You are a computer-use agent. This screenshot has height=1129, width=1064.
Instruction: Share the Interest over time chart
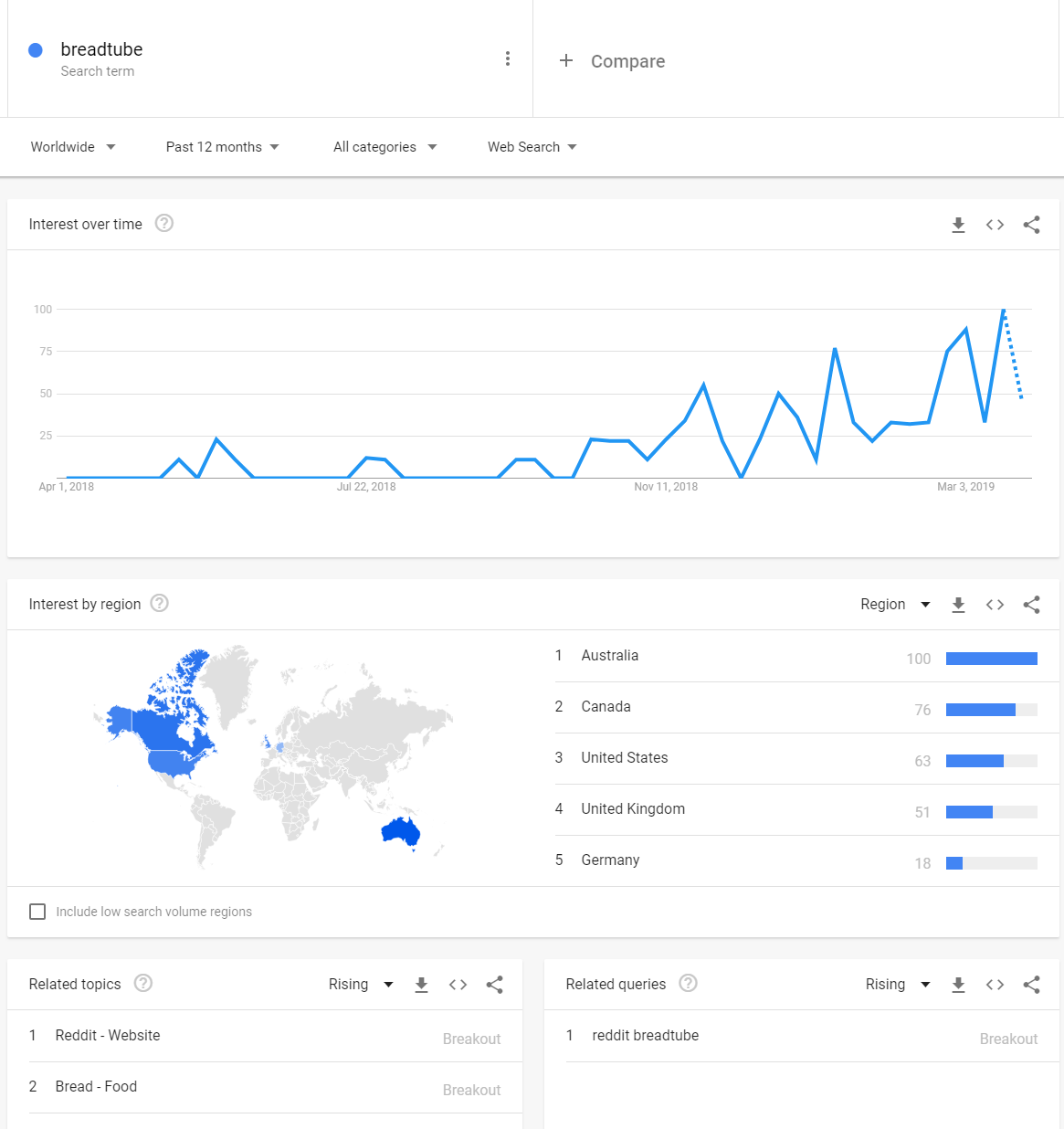pos(1031,225)
